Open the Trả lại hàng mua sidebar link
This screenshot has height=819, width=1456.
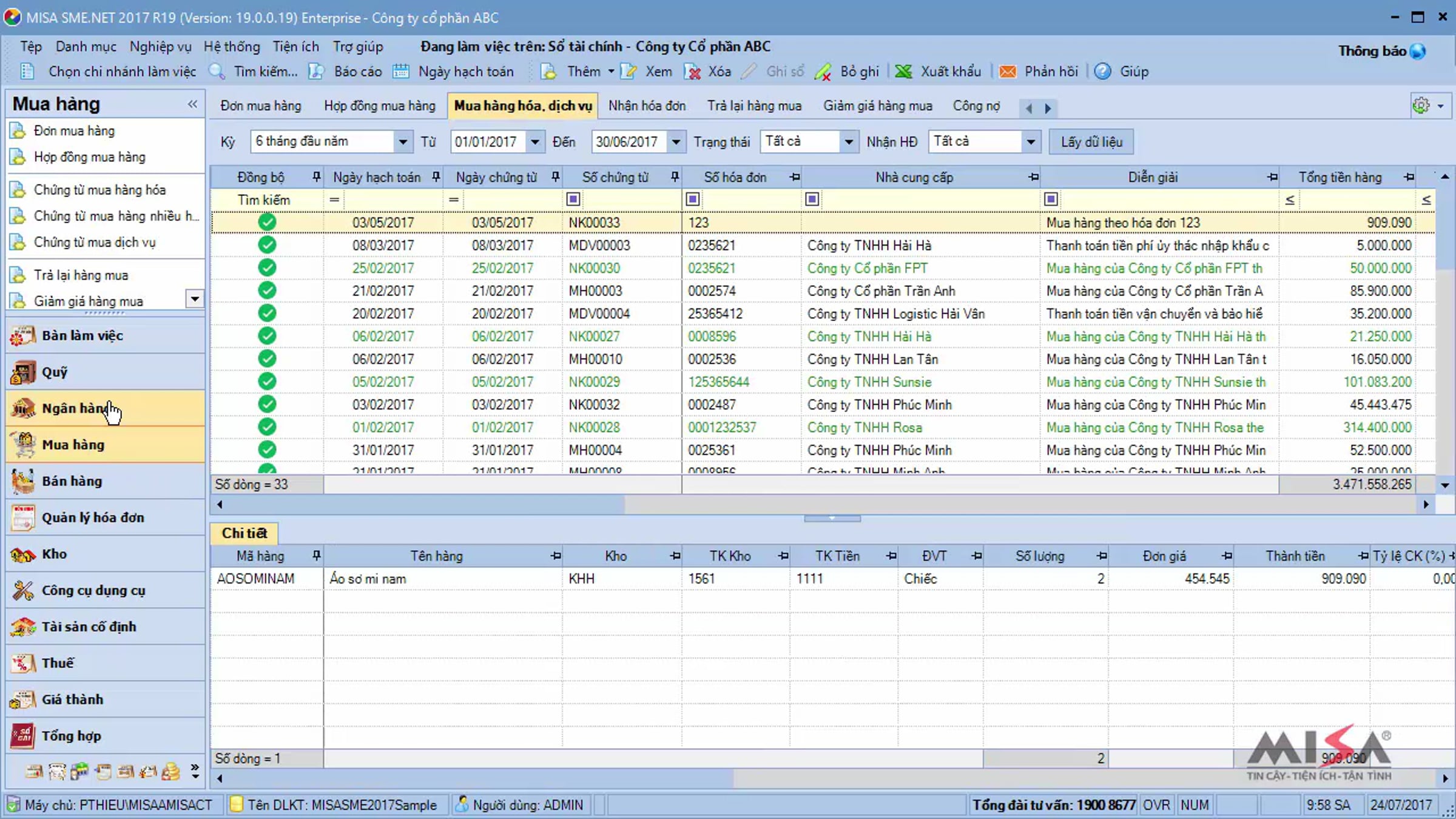(81, 275)
